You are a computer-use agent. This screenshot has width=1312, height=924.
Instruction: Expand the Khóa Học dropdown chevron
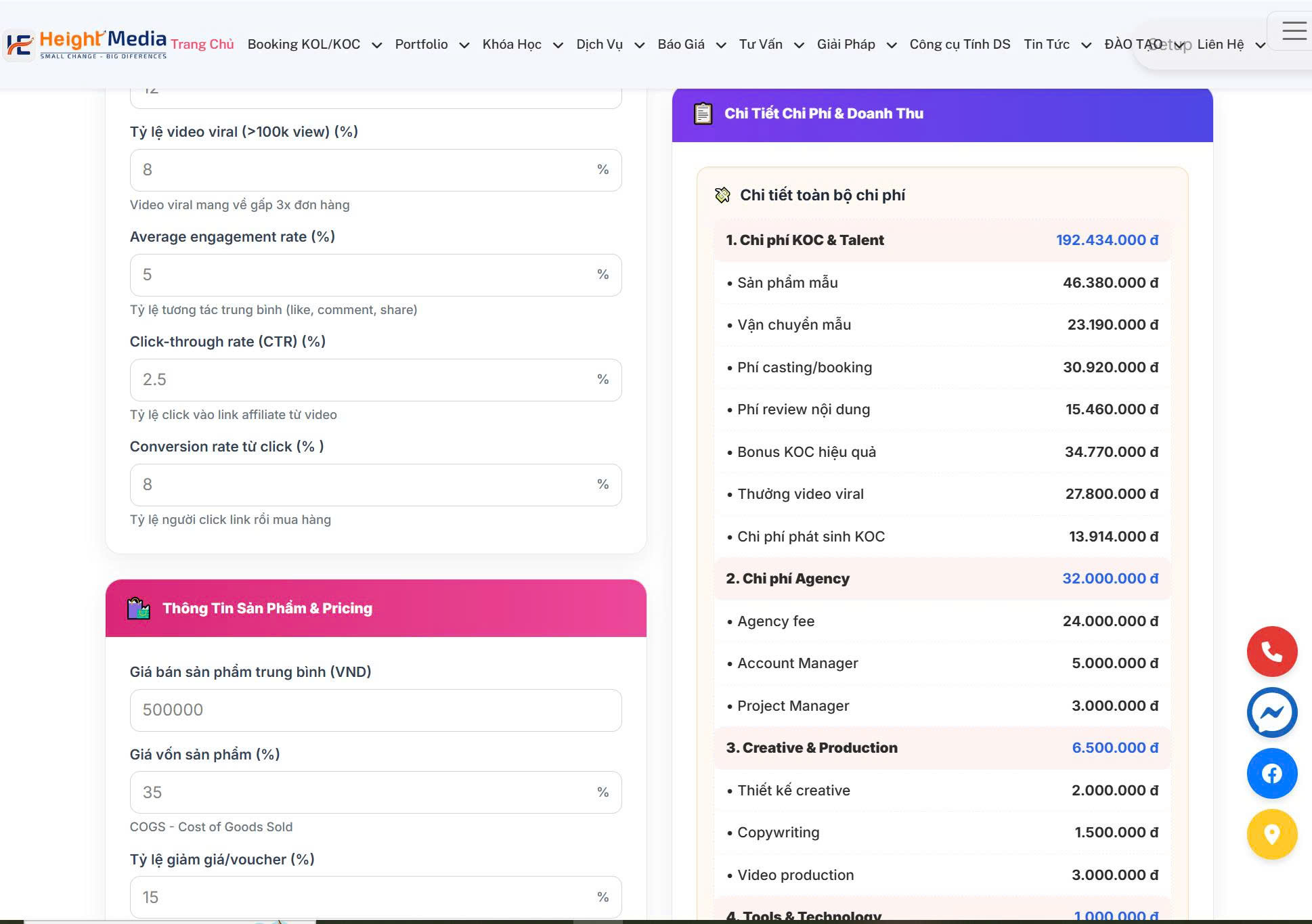click(x=558, y=45)
